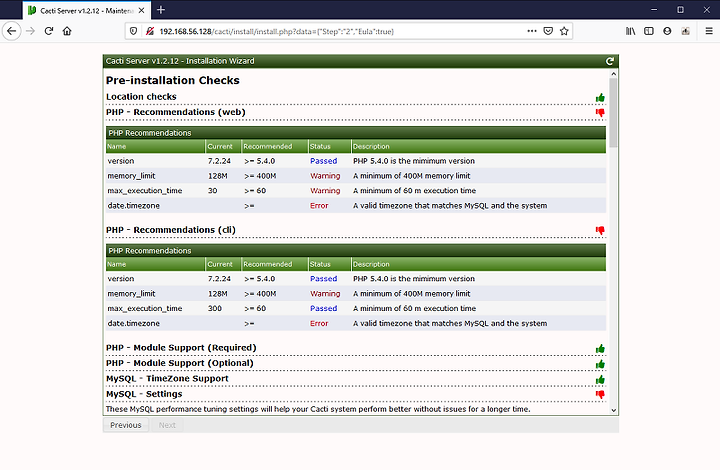Viewport: 720px width, 470px height.
Task: Save page to Pocket icon
Action: click(x=548, y=31)
